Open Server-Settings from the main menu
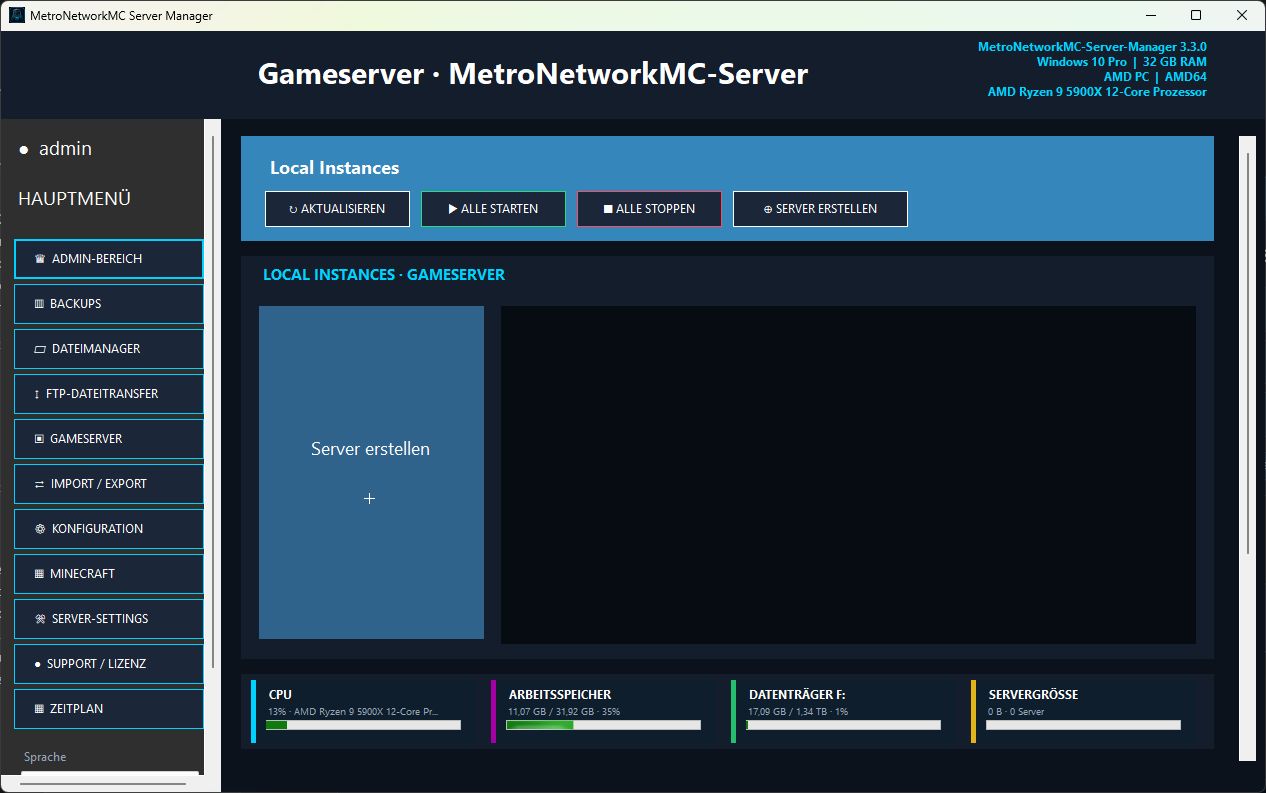 click(109, 619)
